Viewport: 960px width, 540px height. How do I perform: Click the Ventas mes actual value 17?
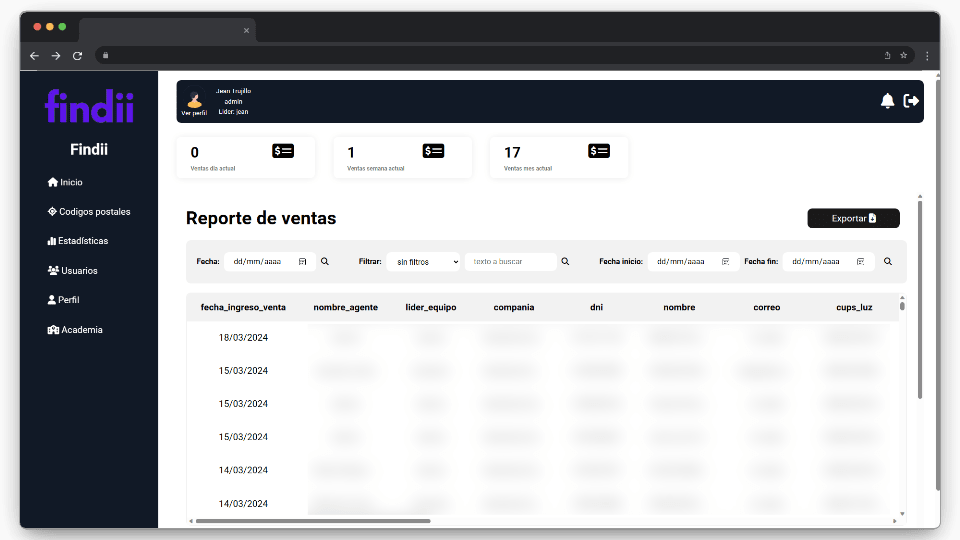[512, 152]
